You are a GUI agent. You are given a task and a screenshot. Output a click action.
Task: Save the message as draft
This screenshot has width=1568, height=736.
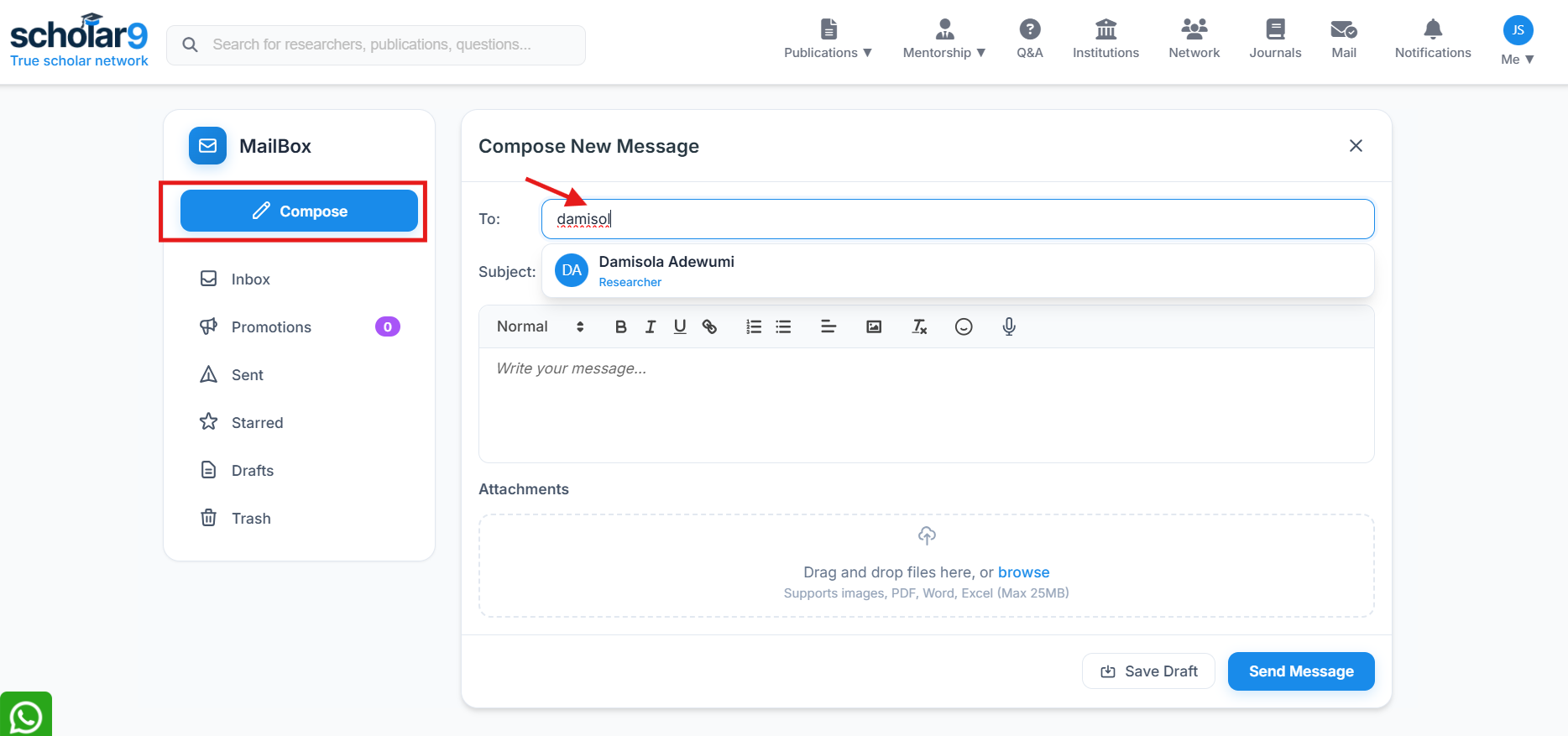pos(1148,671)
